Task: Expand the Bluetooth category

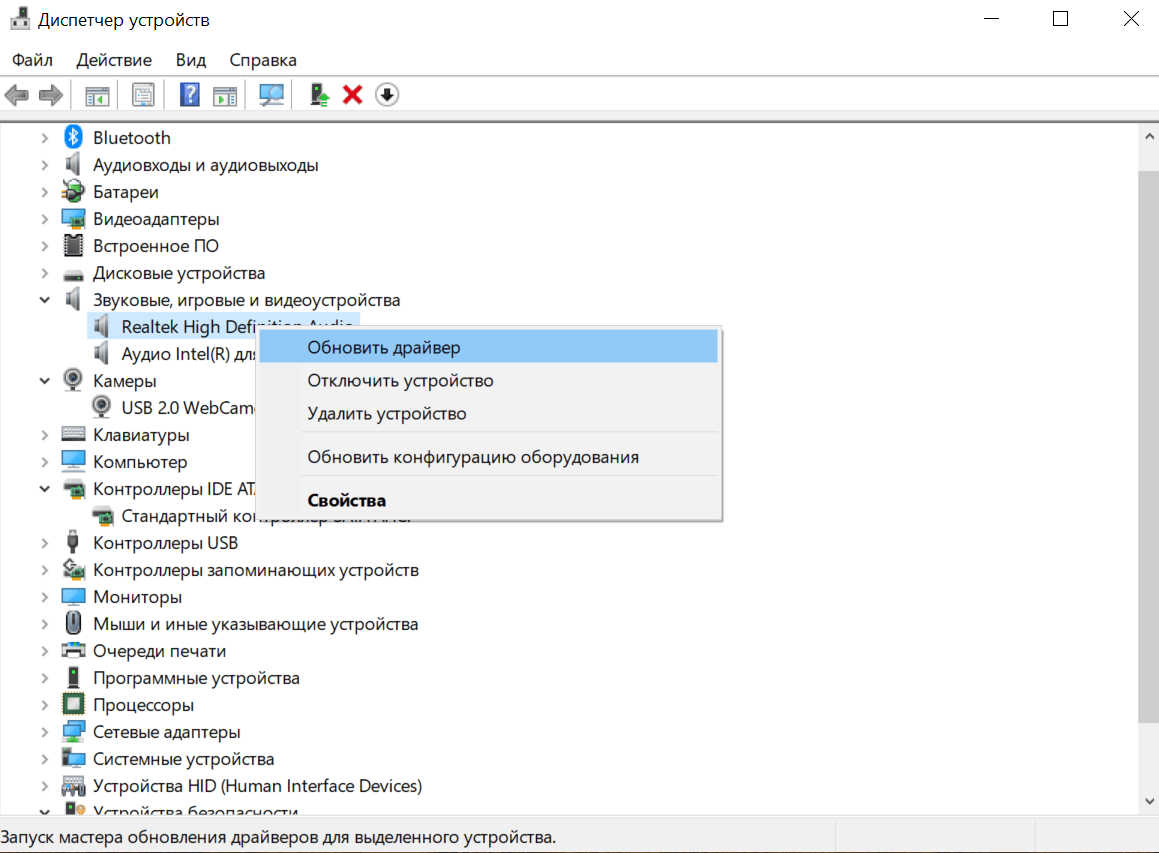Action: click(44, 137)
